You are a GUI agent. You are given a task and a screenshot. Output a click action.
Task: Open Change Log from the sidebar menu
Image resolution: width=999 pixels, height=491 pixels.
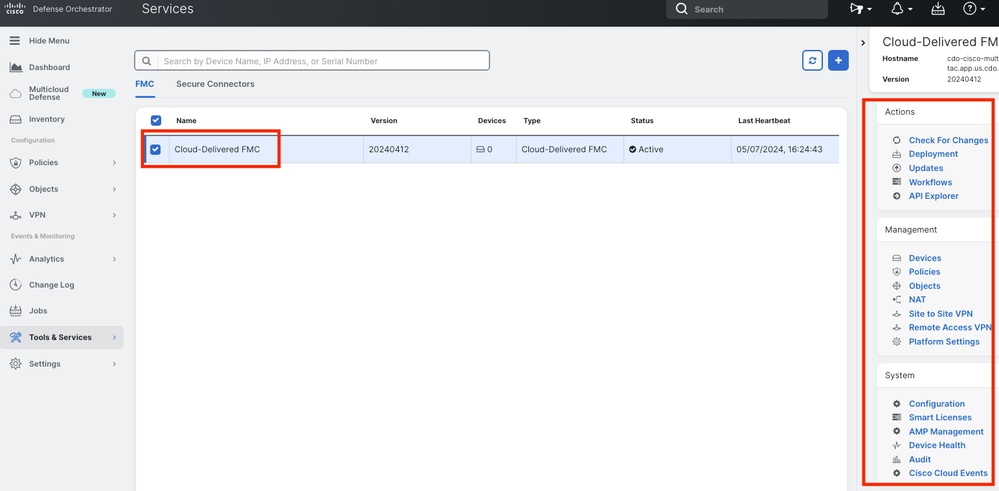coord(52,285)
